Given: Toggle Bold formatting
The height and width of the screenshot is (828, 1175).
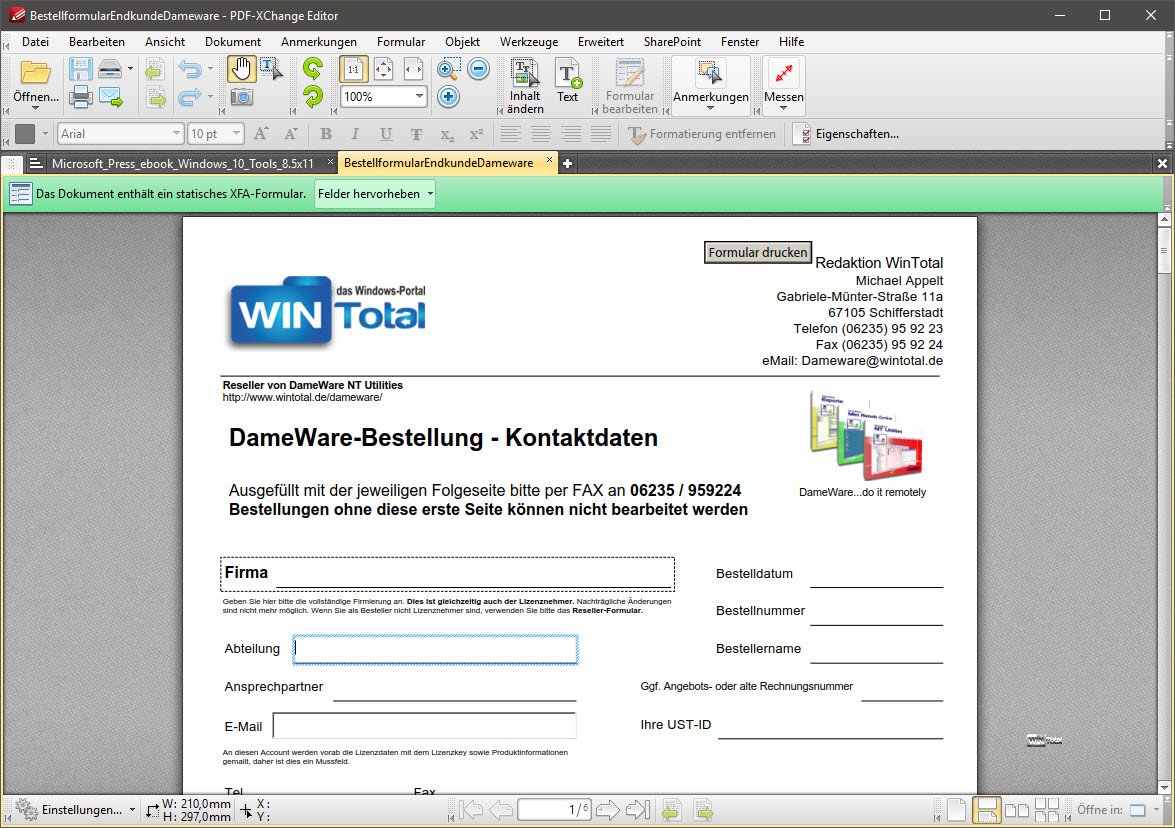Looking at the screenshot, I should pyautogui.click(x=325, y=134).
